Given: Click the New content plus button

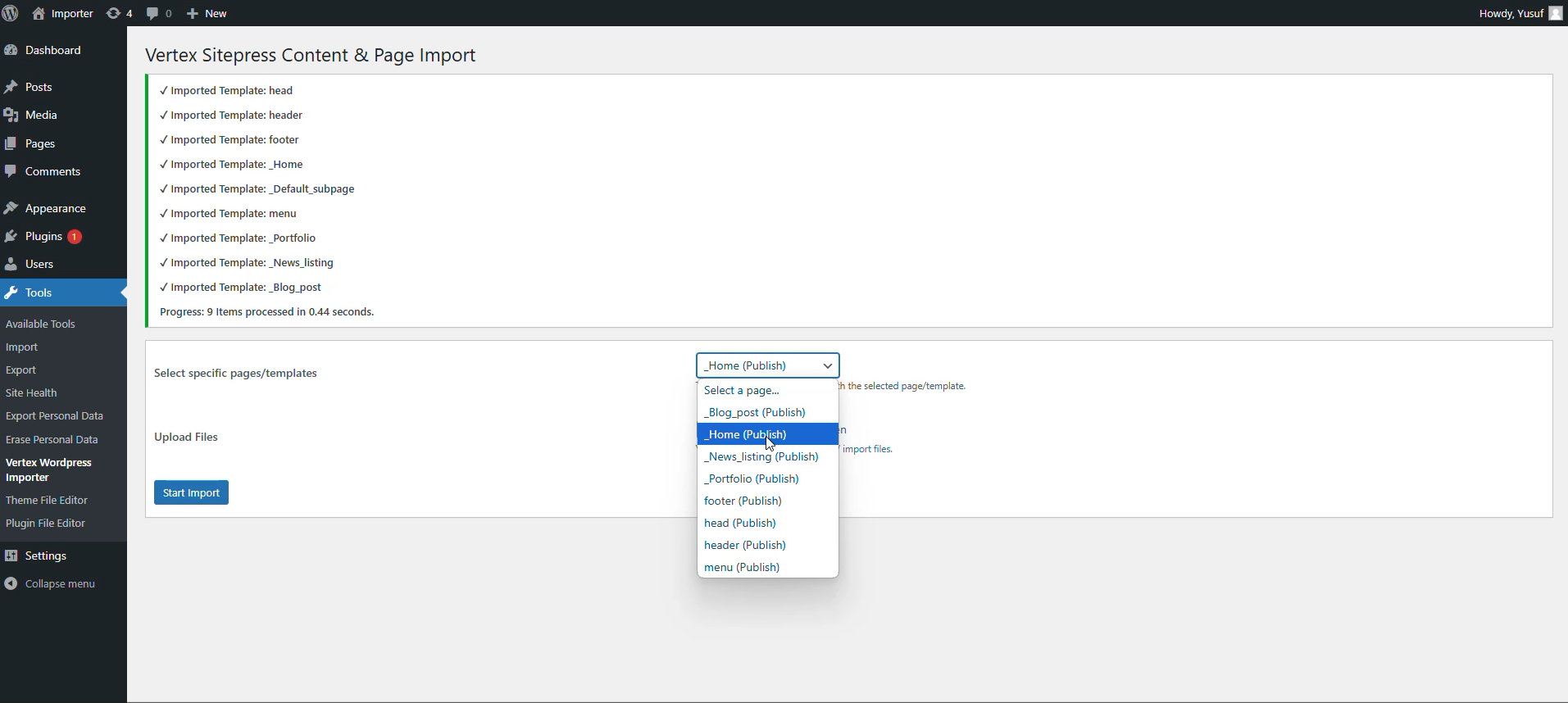Looking at the screenshot, I should click(x=207, y=13).
